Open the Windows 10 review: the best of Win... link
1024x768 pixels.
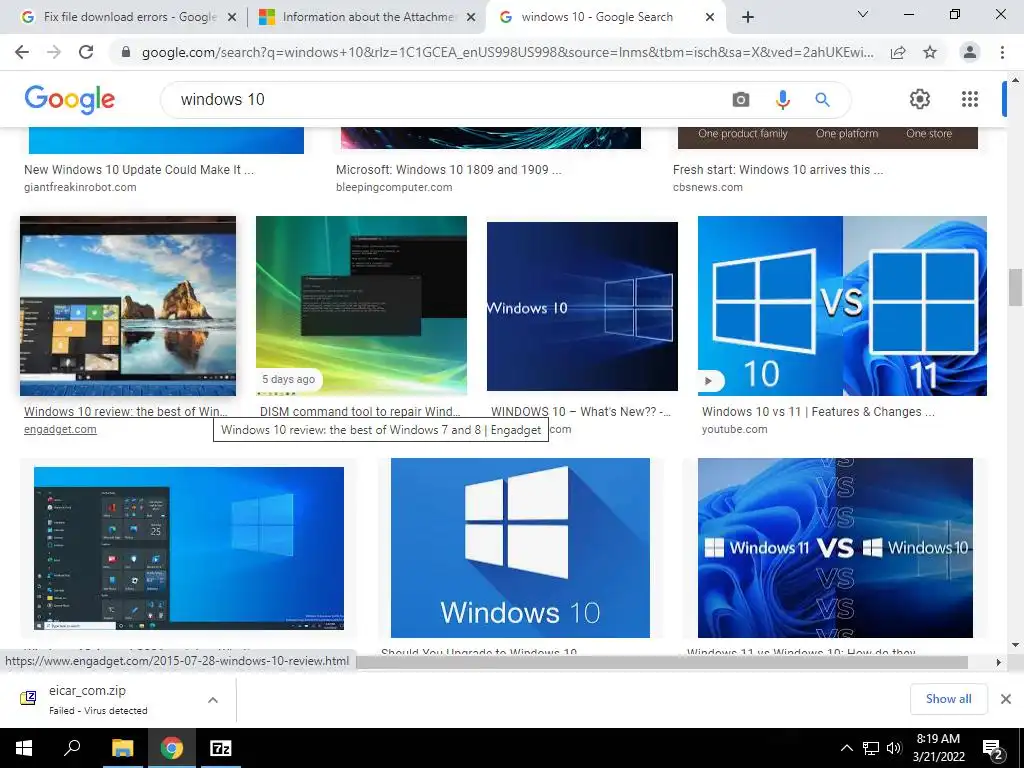pyautogui.click(x=126, y=411)
